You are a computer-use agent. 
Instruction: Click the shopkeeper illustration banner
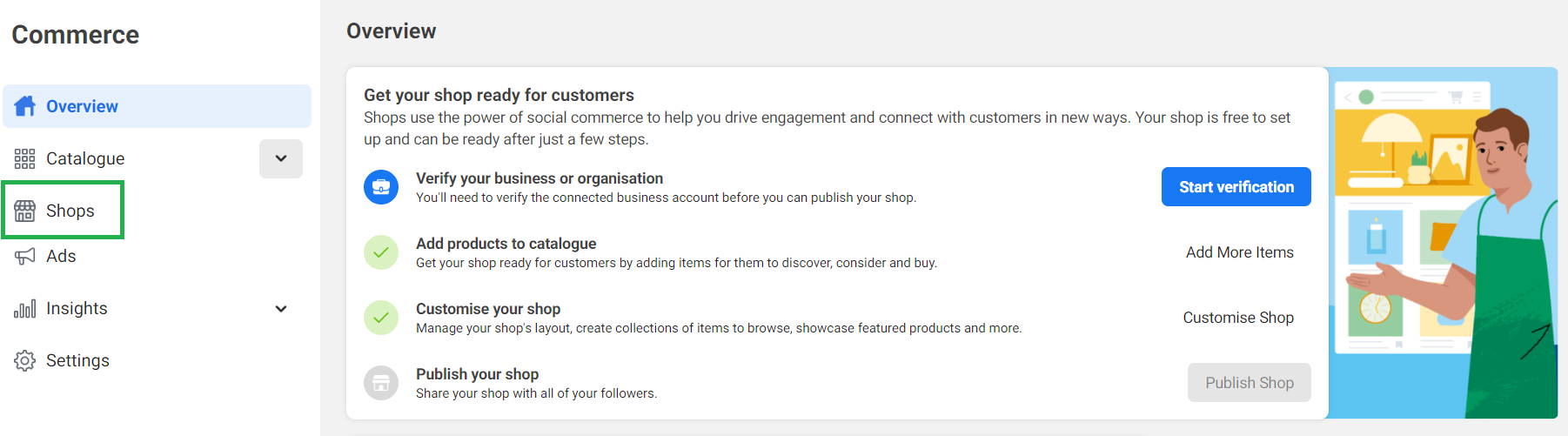tap(1443, 243)
